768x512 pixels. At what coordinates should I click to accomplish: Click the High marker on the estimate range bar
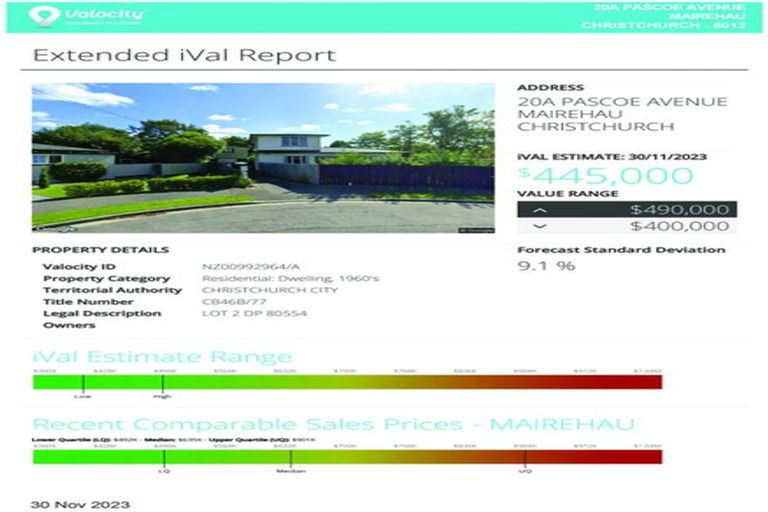point(163,394)
